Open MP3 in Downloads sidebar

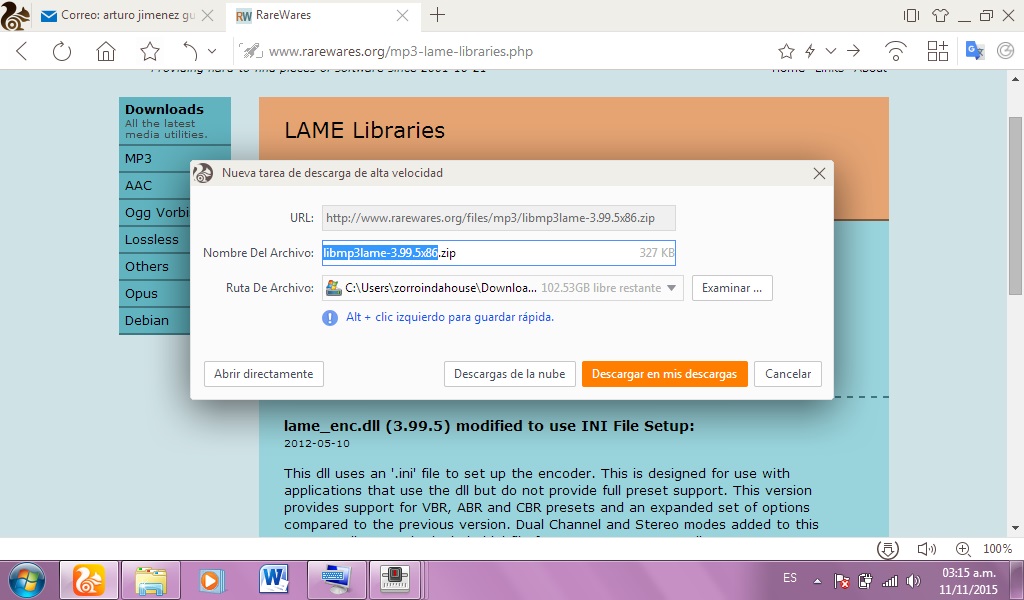click(138, 159)
